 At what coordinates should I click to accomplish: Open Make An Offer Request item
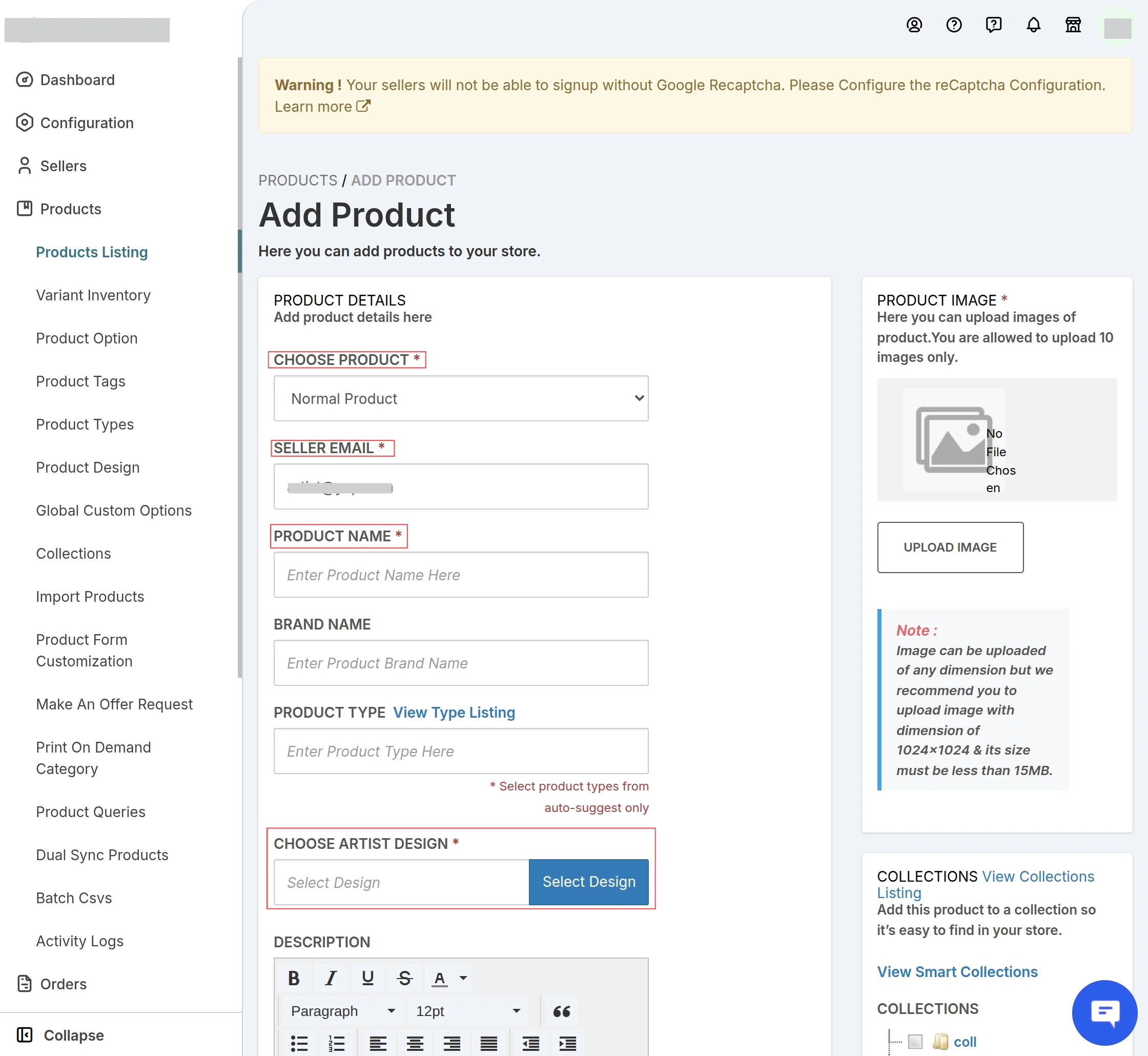click(x=114, y=704)
